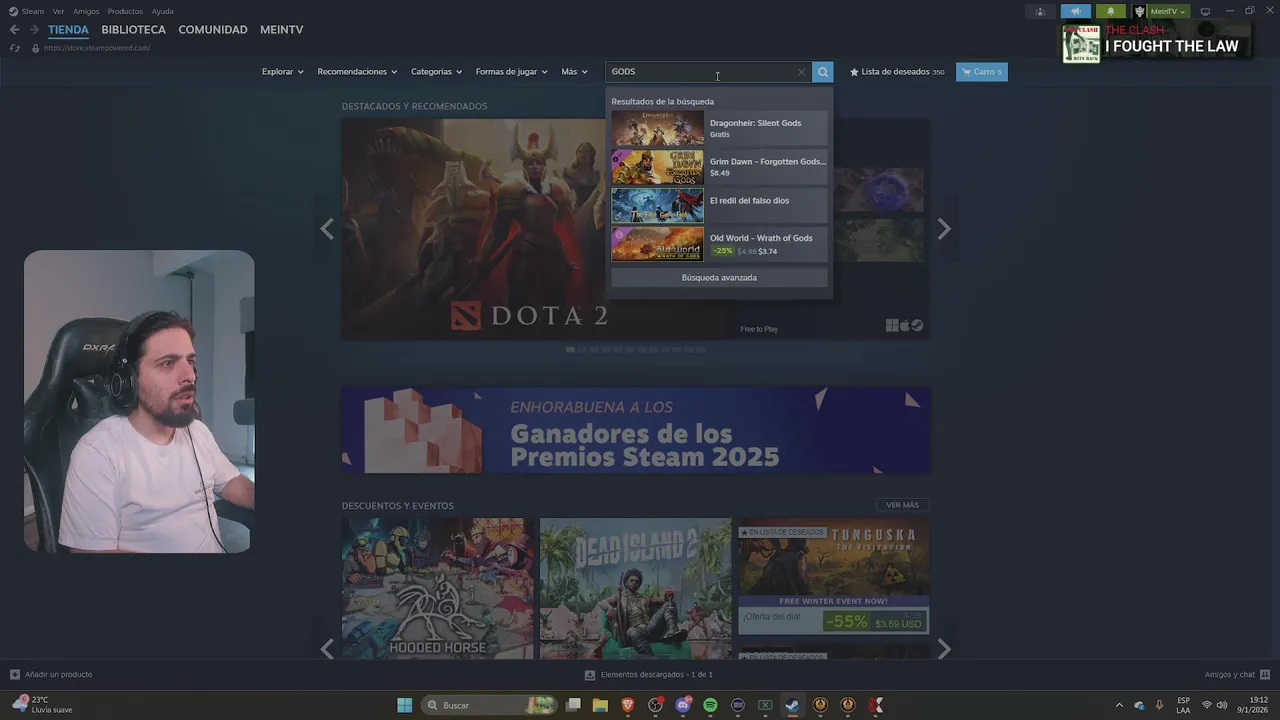The image size is (1280, 720).
Task: Enter Big Picture mode via monitor icon
Action: click(1205, 12)
